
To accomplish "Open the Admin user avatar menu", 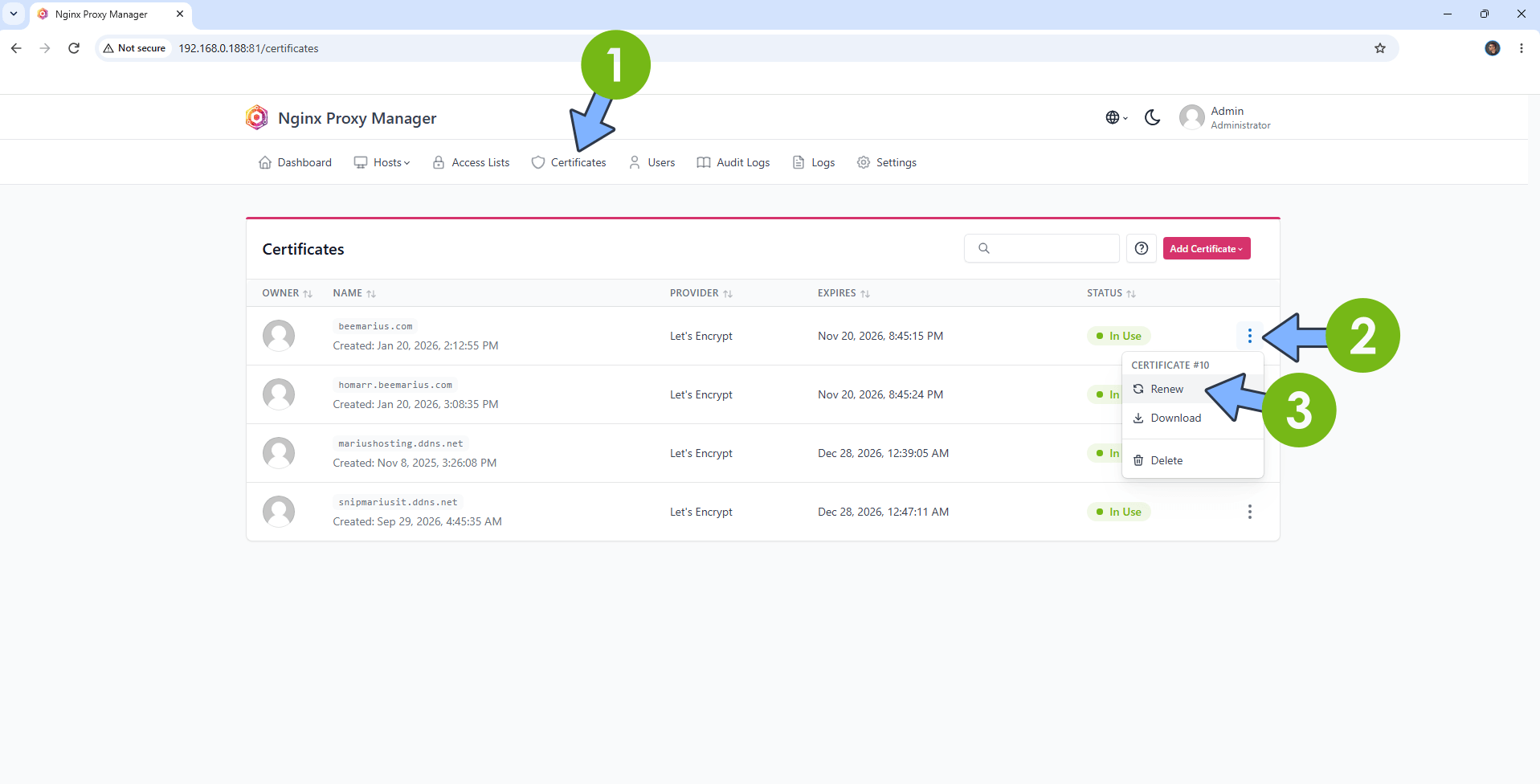I will [x=1191, y=117].
